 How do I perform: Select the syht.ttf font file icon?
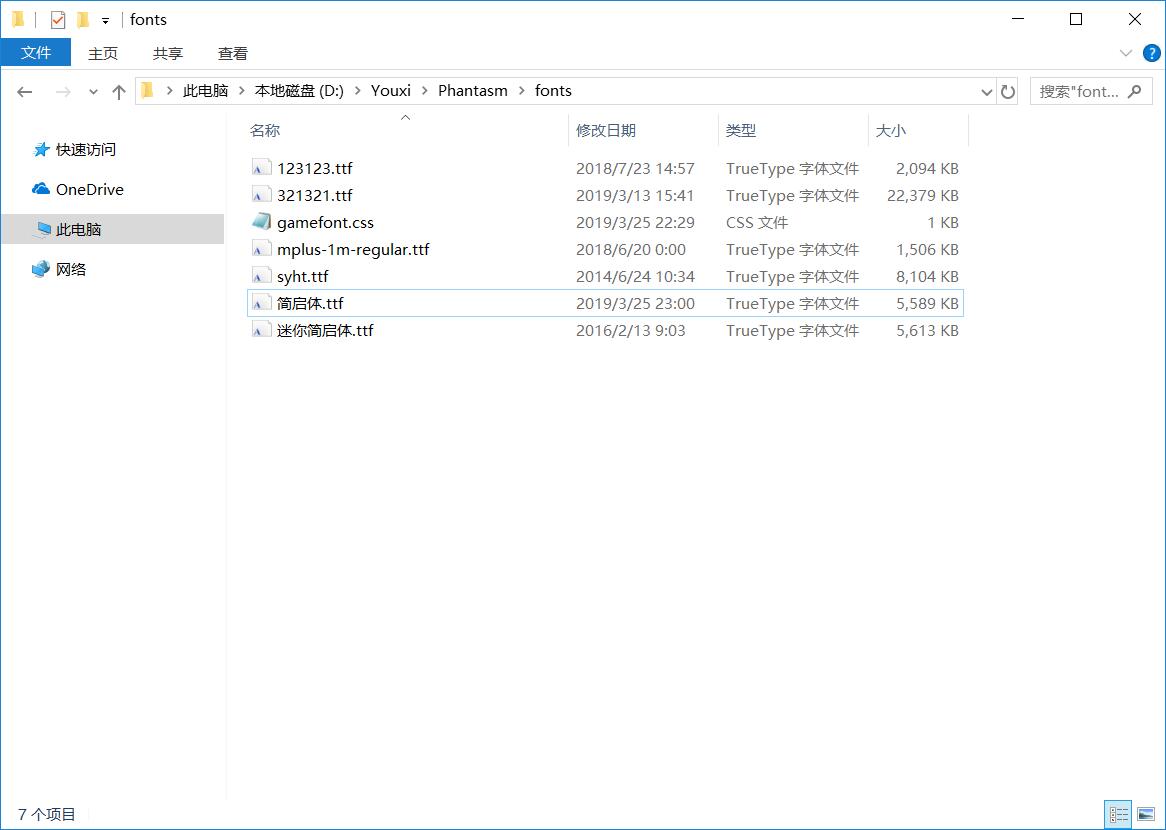tap(261, 277)
